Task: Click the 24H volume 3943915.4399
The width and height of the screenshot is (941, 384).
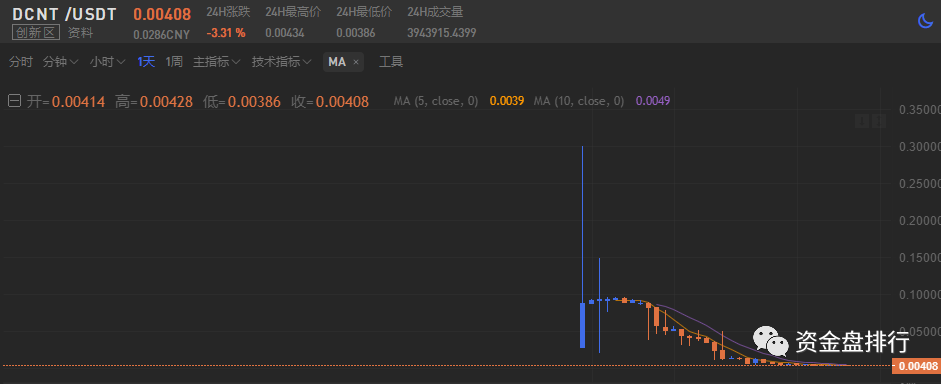Action: tap(442, 33)
